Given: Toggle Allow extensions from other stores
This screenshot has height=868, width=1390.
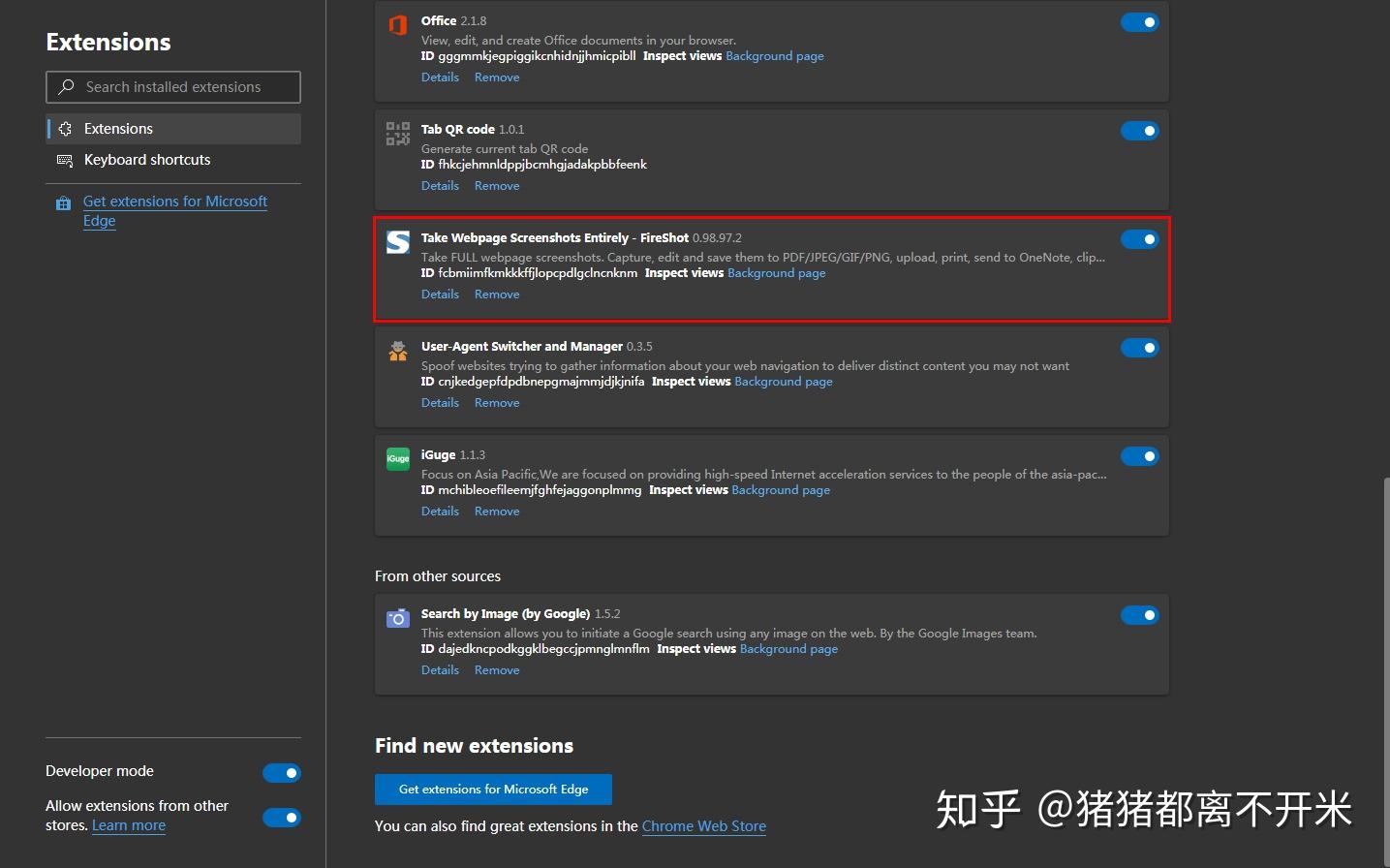Looking at the screenshot, I should 282,818.
